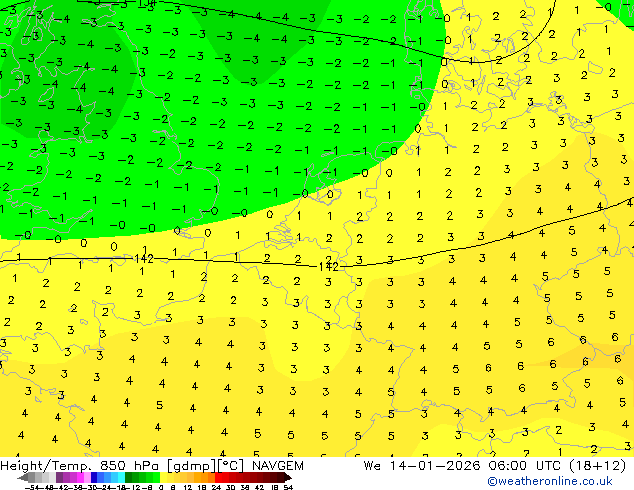Click the 'Height/Temp. 850 hPa' chart title
Viewport: 634px width, 490px height.
click(x=79, y=466)
